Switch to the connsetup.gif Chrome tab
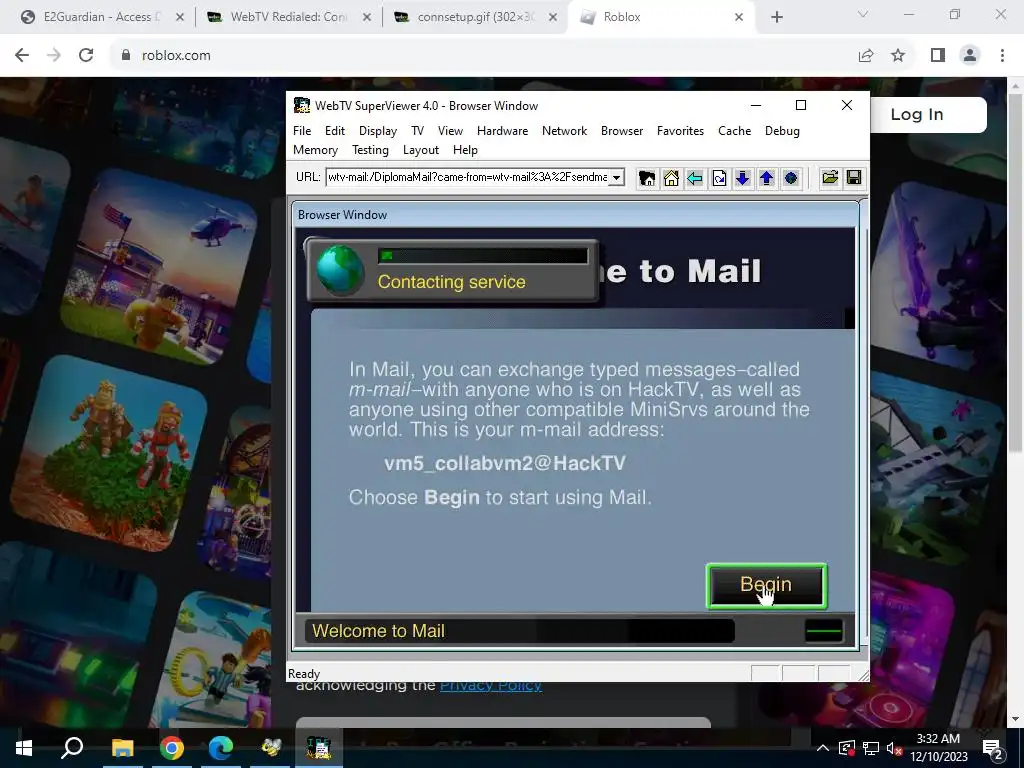Image resolution: width=1024 pixels, height=768 pixels. [475, 17]
